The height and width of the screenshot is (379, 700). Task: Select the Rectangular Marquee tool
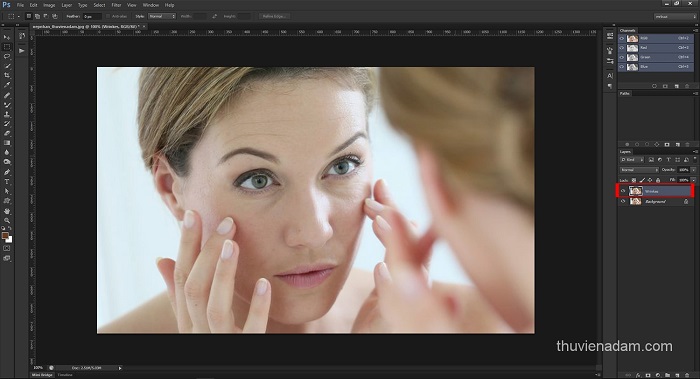(7, 47)
